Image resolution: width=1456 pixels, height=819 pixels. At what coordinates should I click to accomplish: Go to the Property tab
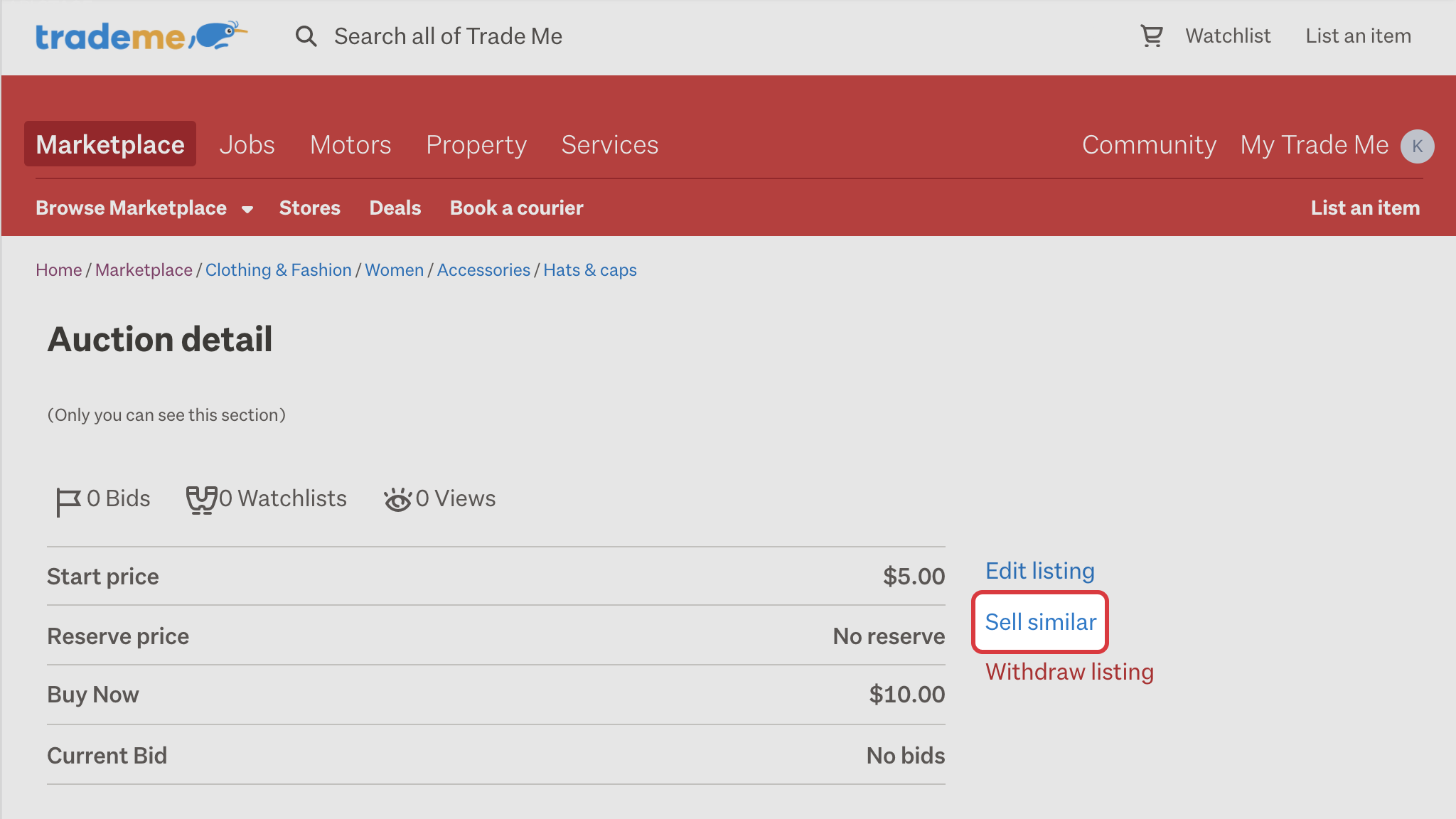pyautogui.click(x=476, y=145)
